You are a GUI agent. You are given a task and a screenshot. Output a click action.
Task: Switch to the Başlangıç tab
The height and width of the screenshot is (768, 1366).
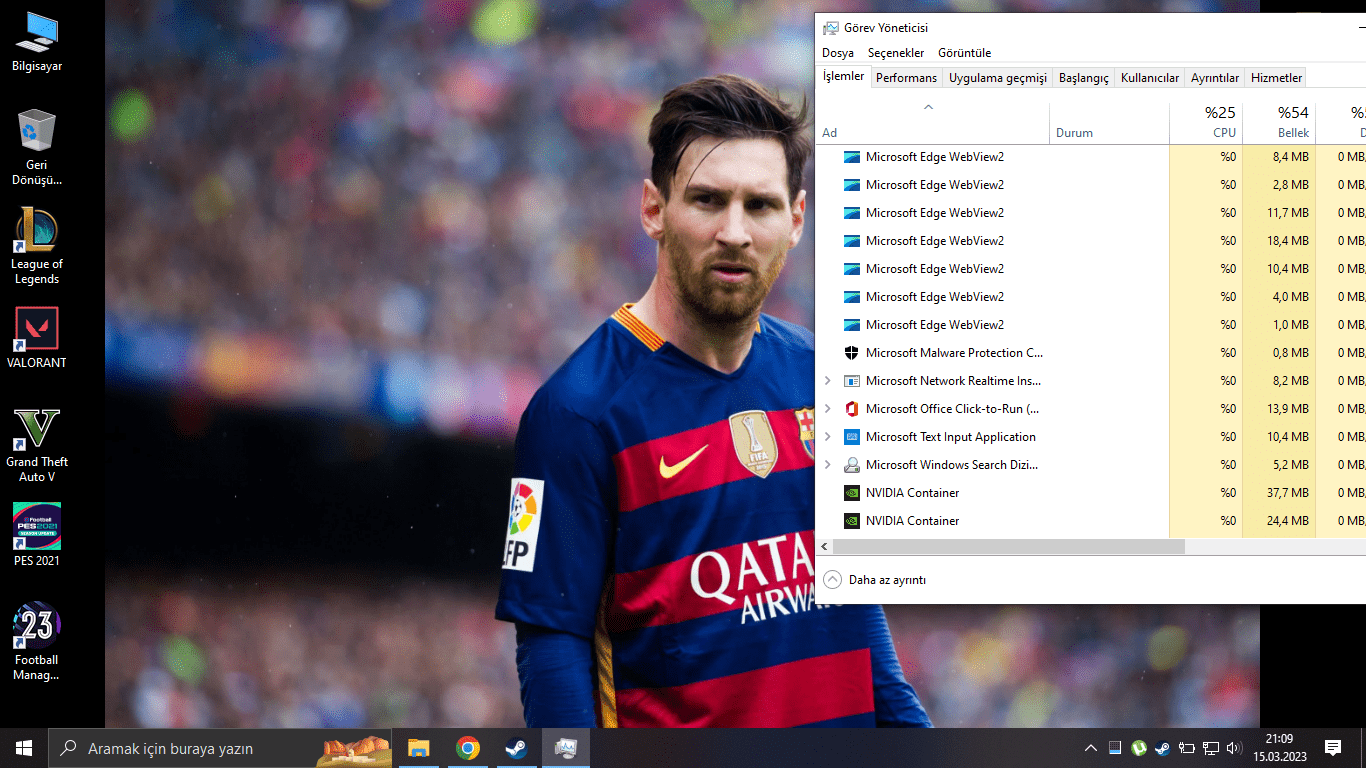pyautogui.click(x=1084, y=78)
